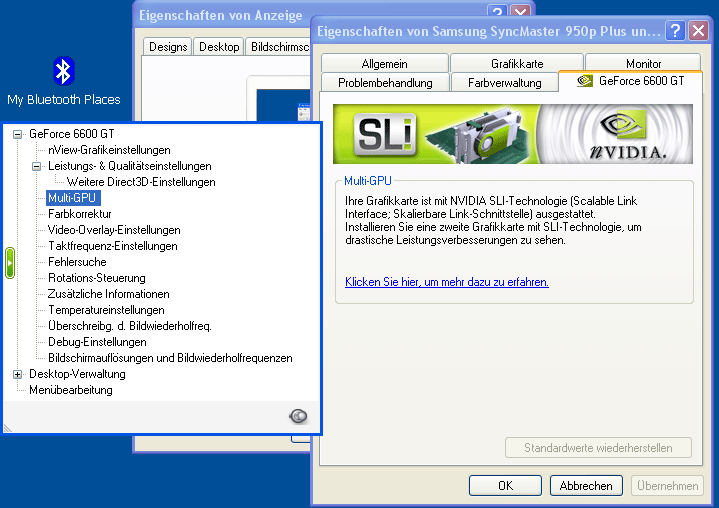
Task: Click the green slide-out handle on flyout menu
Action: click(10, 263)
